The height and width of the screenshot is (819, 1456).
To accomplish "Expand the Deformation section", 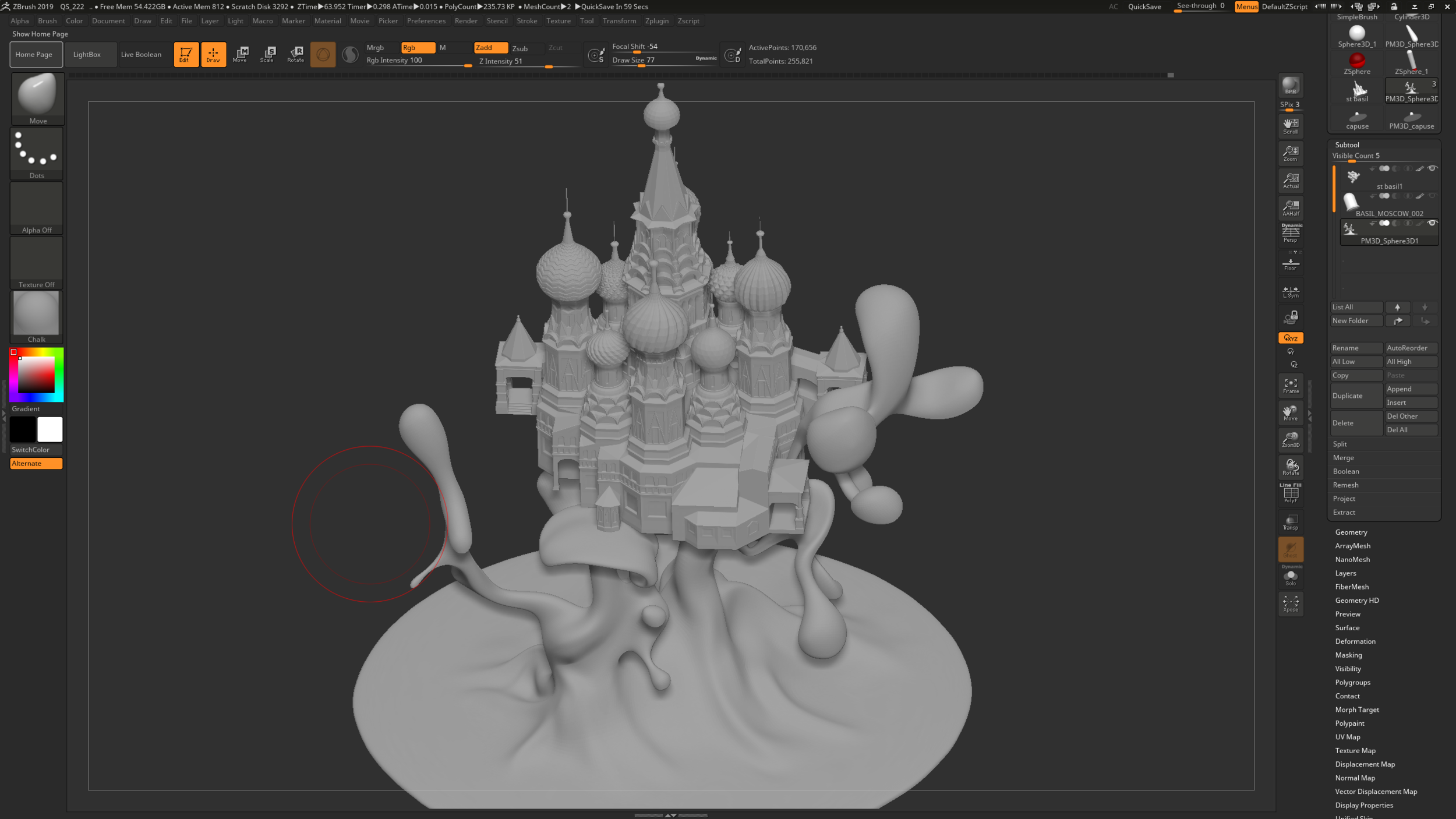I will point(1355,641).
